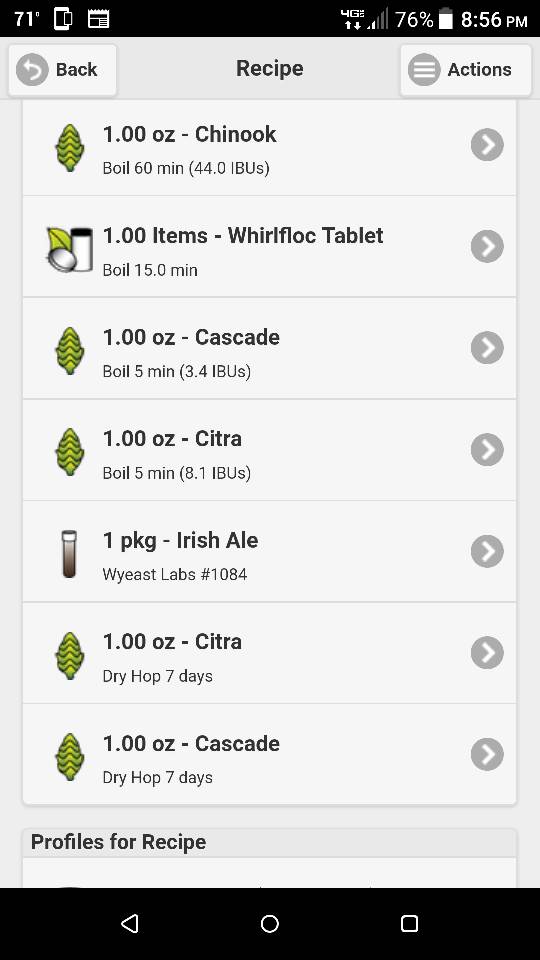The height and width of the screenshot is (960, 540).
Task: Open Whirlfloc Tablet details via chevron arrow
Action: 487,246
